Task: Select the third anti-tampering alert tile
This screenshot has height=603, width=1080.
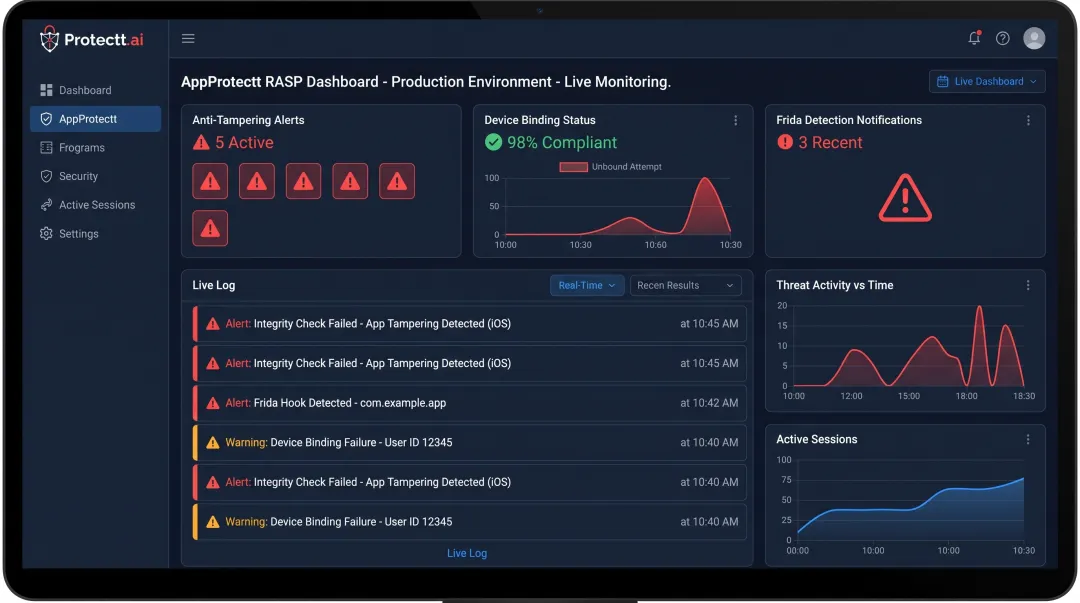Action: click(x=303, y=181)
